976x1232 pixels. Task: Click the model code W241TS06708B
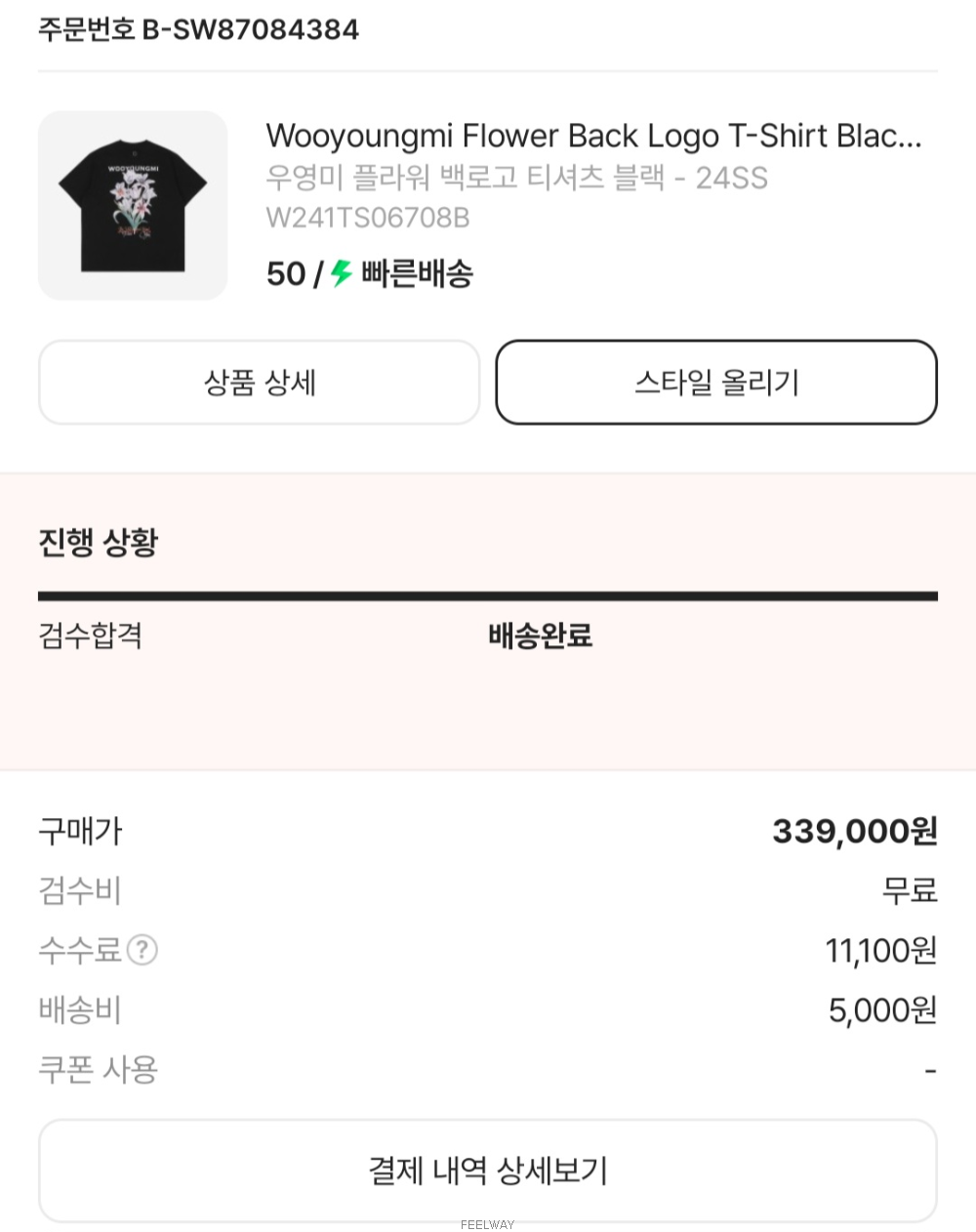pyautogui.click(x=368, y=218)
